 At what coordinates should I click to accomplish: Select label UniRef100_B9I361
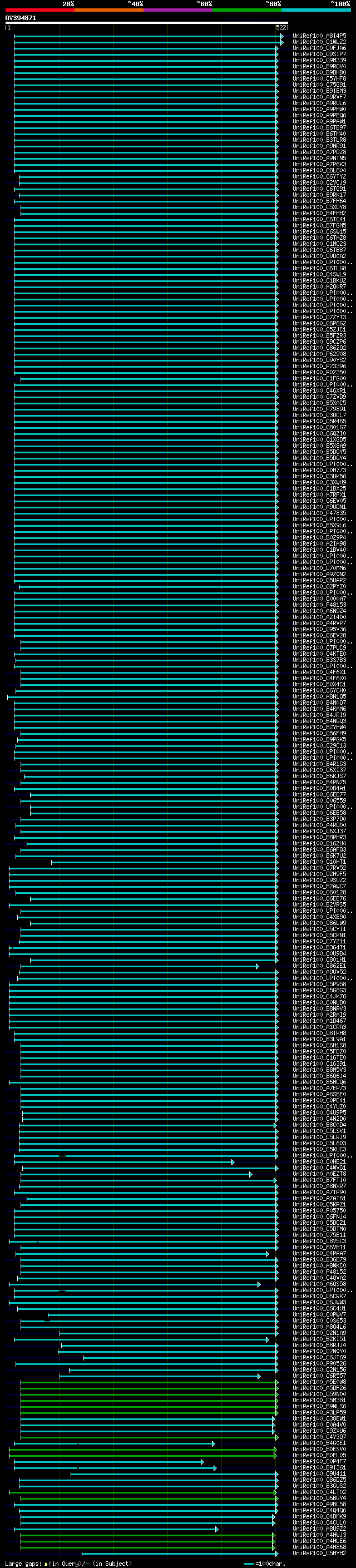click(x=319, y=1467)
